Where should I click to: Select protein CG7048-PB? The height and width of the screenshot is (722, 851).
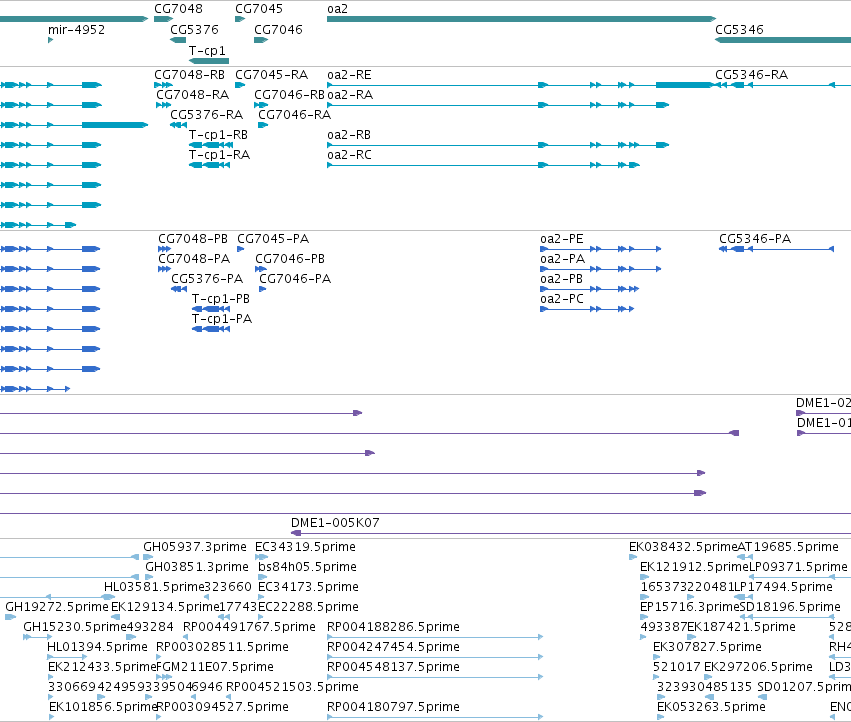coord(193,239)
